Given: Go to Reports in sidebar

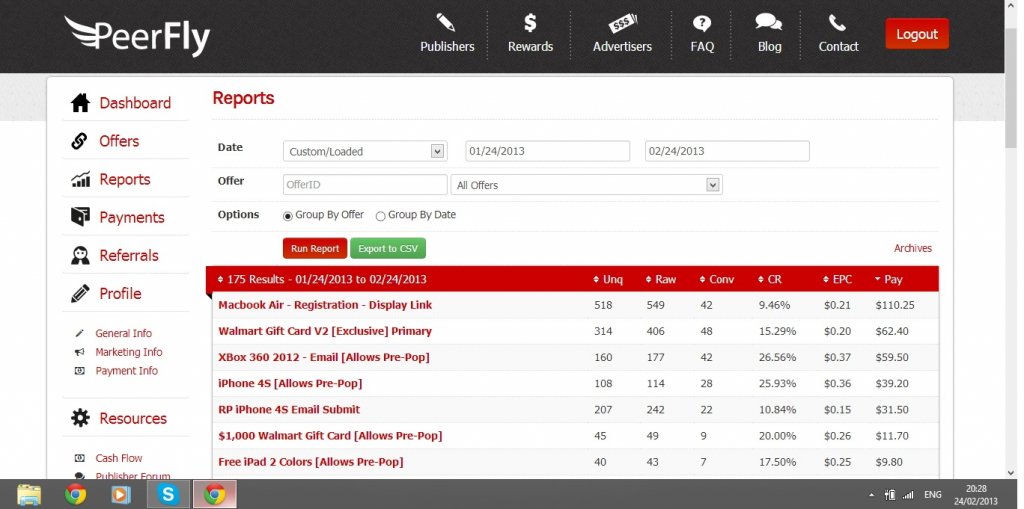Looking at the screenshot, I should coord(125,179).
